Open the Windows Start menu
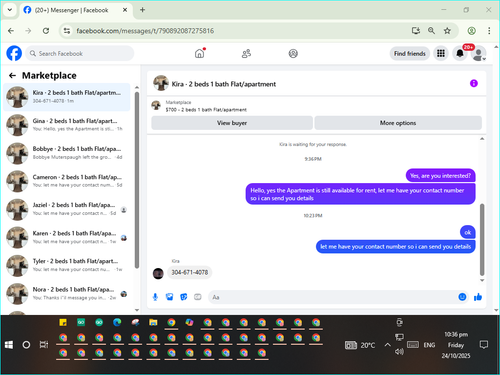Screen dimensions: 500x375 pos(9,345)
